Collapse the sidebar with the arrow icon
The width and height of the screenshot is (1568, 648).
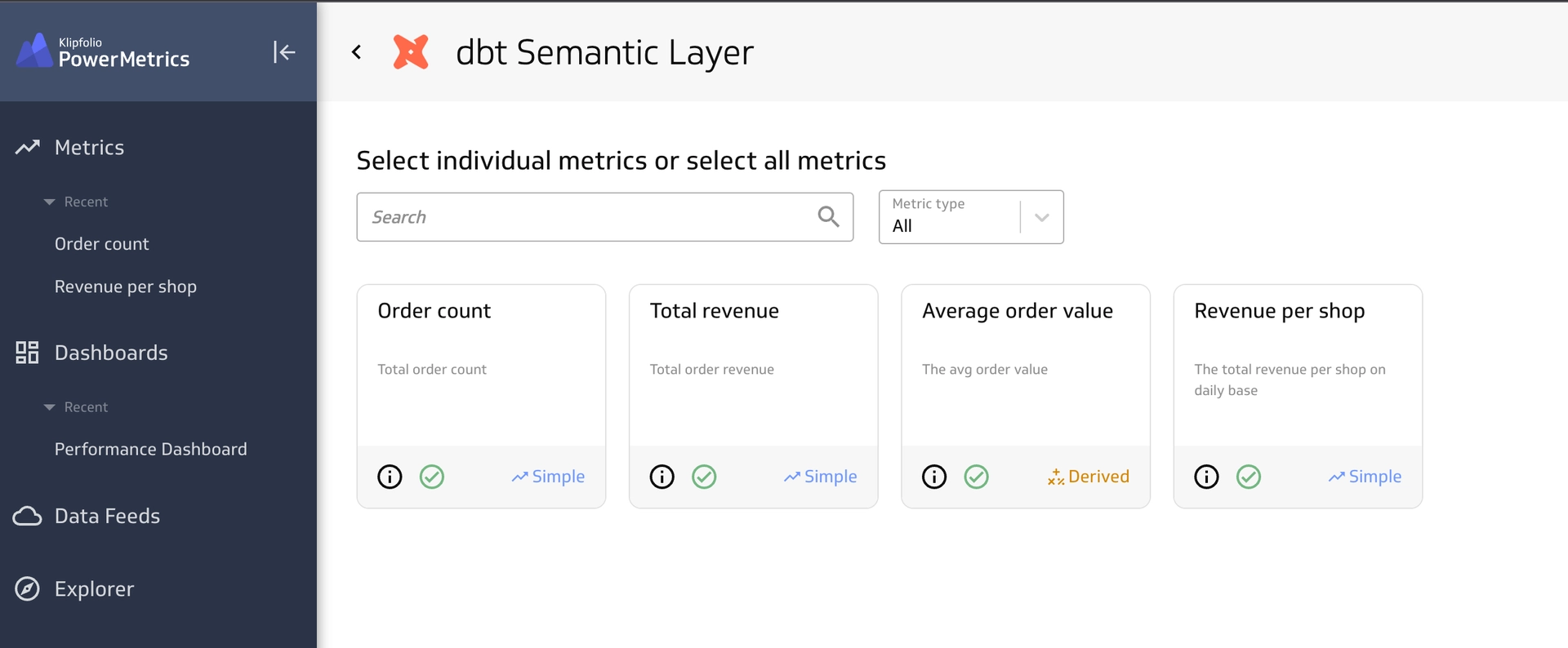[283, 52]
